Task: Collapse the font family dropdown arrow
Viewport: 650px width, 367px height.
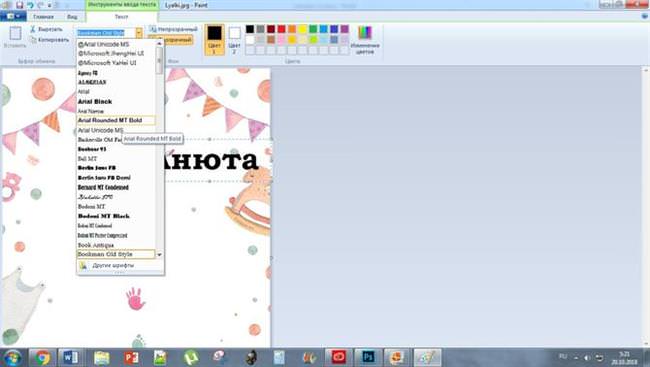Action: [139, 33]
